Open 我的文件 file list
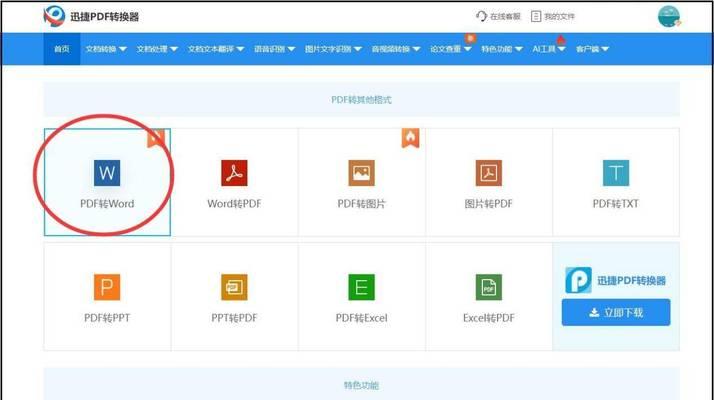This screenshot has height=400, width=714. pyautogui.click(x=553, y=16)
